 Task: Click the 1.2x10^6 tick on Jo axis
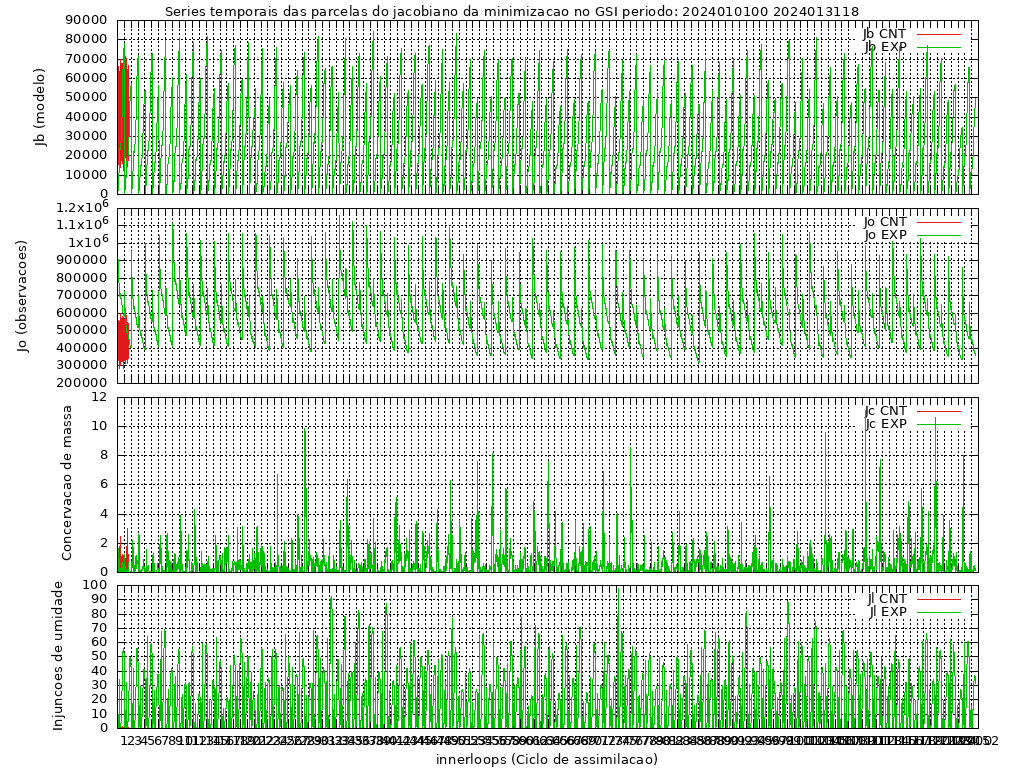click(82, 208)
